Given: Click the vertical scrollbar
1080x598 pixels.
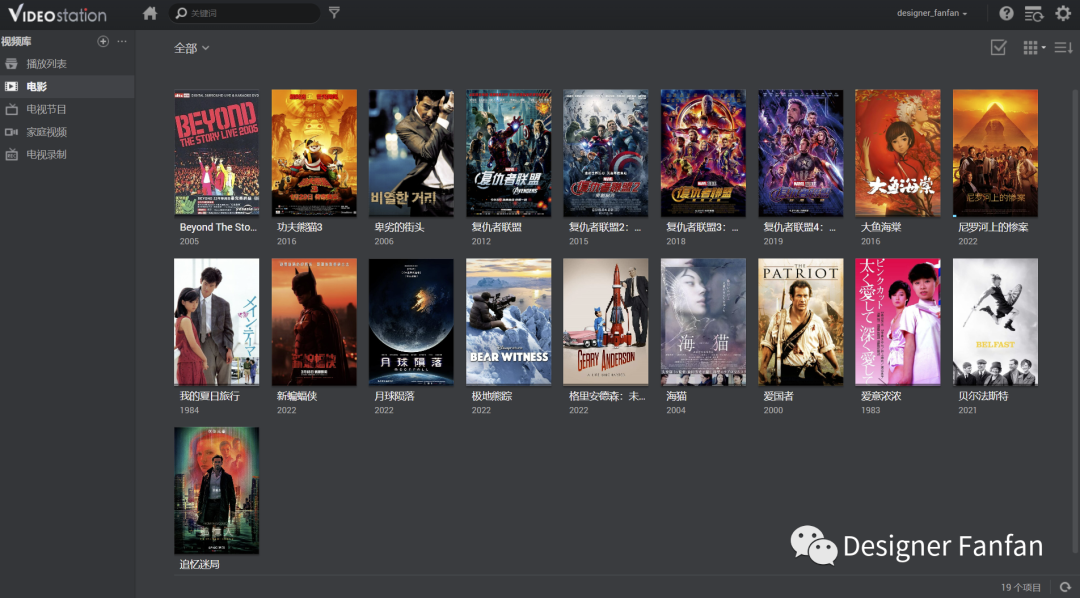Looking at the screenshot, I should pyautogui.click(x=1076, y=320).
